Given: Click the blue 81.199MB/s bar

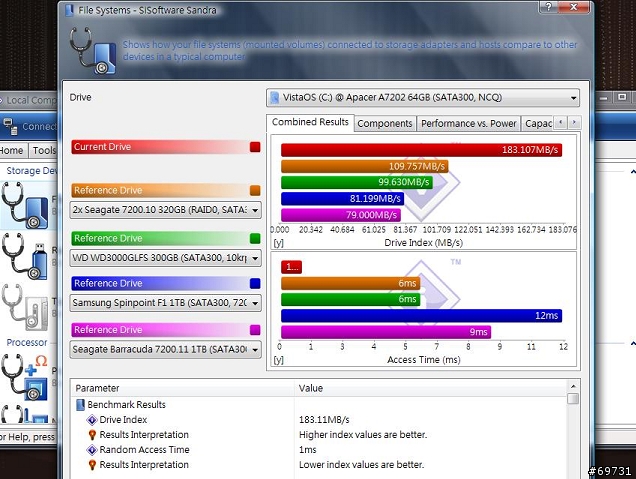Looking at the screenshot, I should 342,198.
